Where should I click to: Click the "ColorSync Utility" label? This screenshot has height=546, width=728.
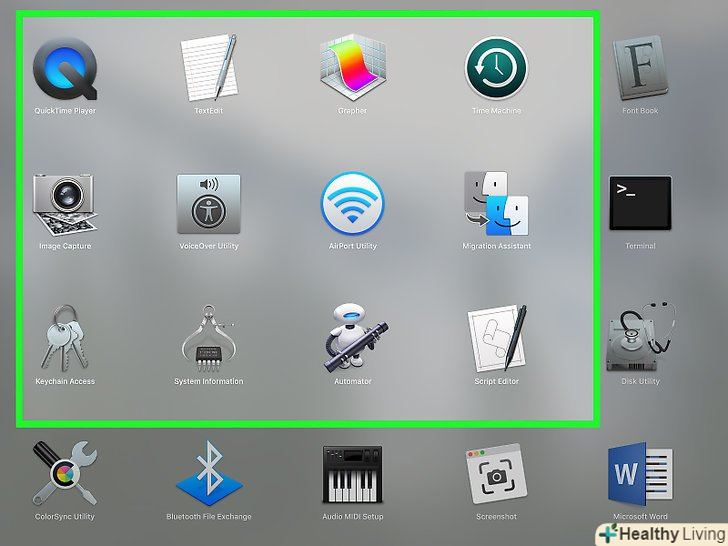[x=65, y=516]
